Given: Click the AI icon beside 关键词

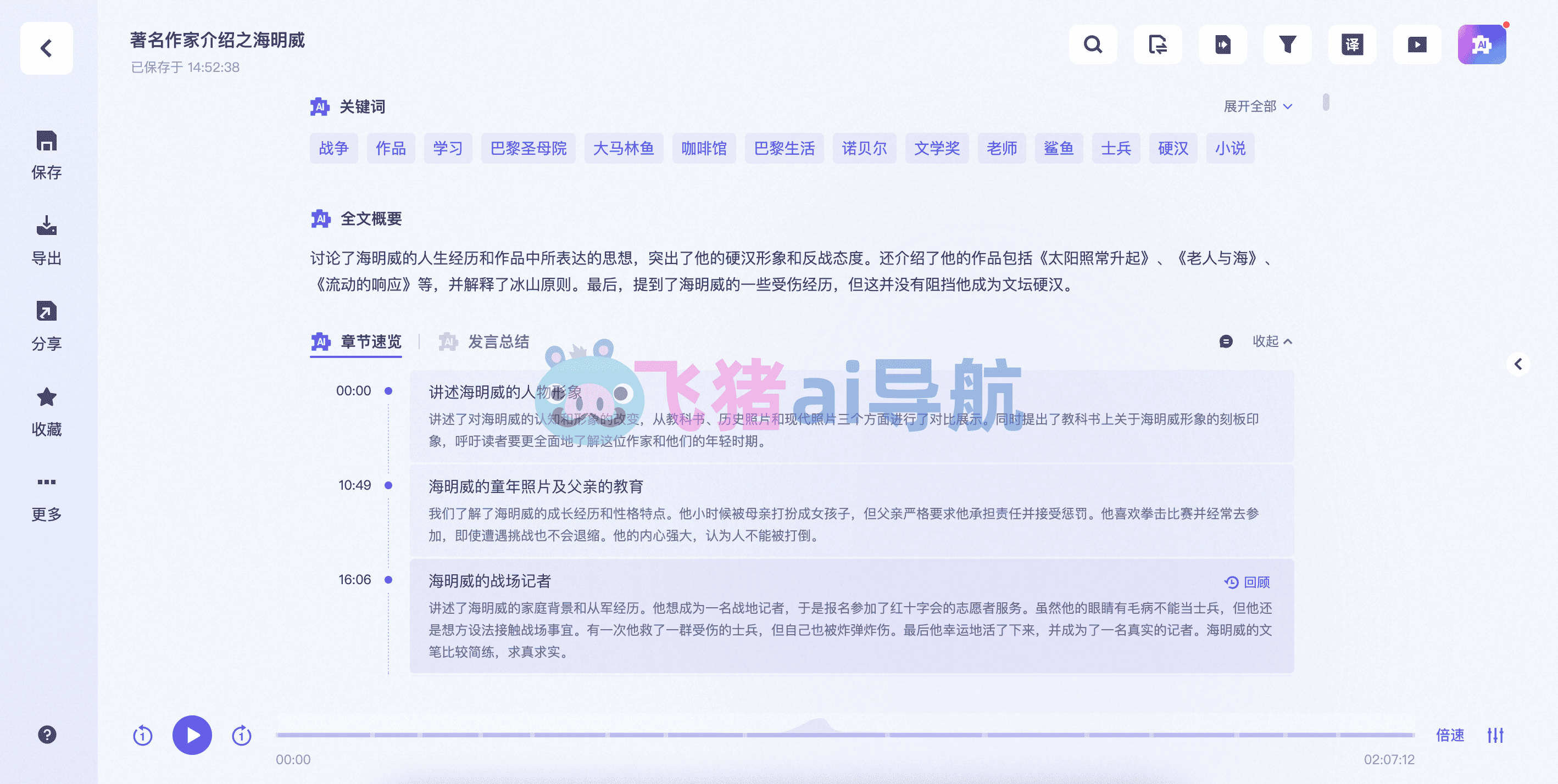Looking at the screenshot, I should pos(320,107).
